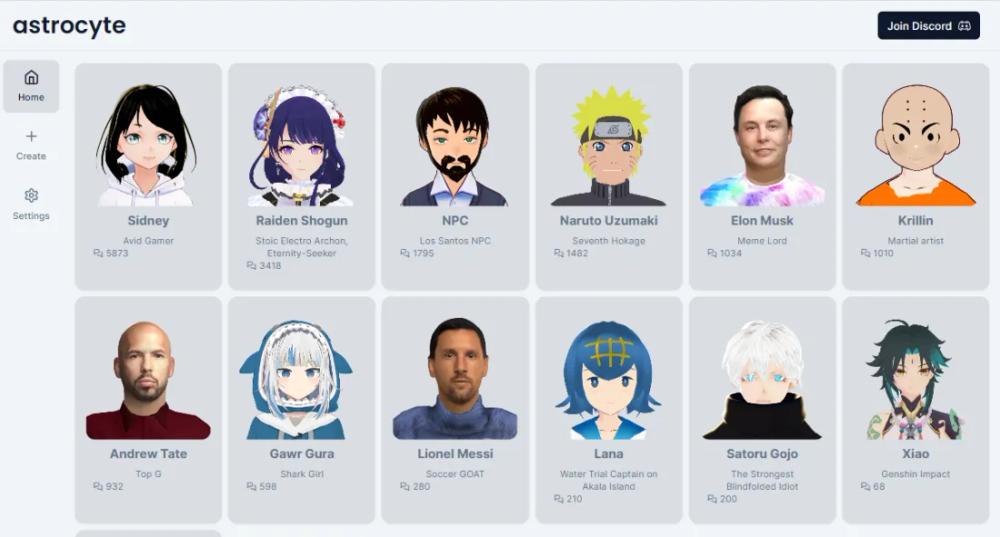Open the Lionel Messi character card

(x=455, y=410)
